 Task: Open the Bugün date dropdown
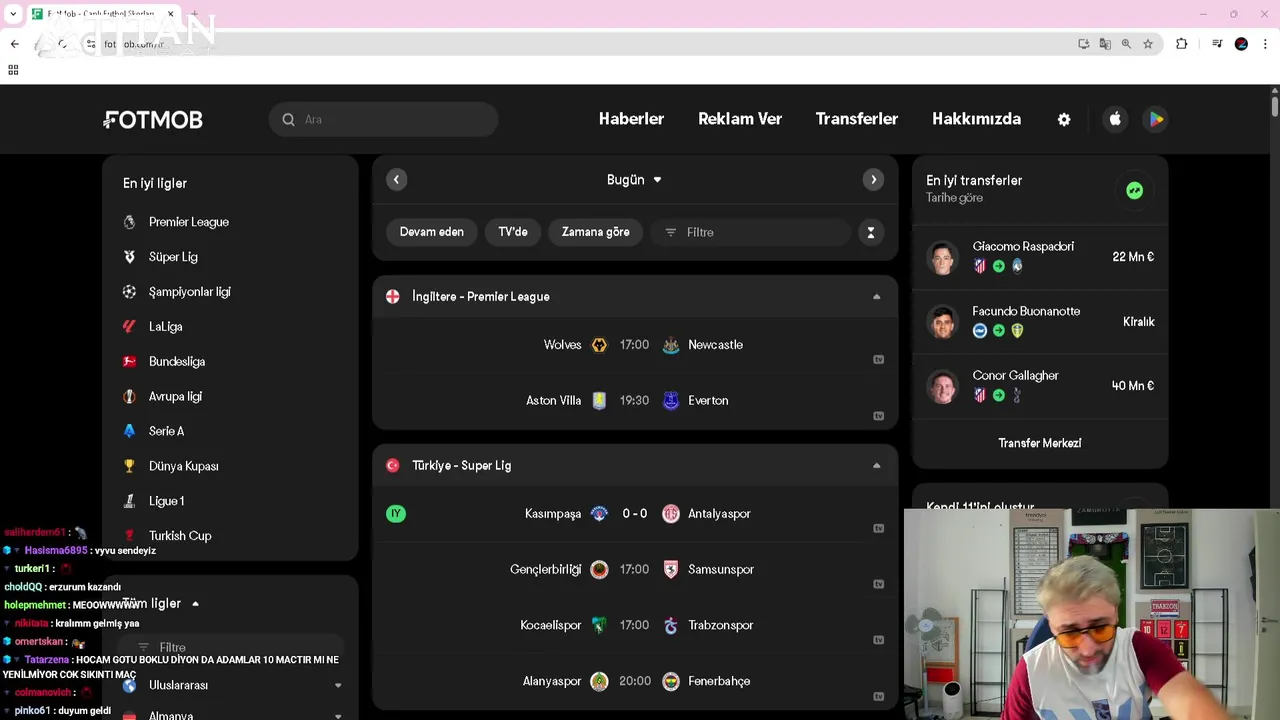[634, 180]
